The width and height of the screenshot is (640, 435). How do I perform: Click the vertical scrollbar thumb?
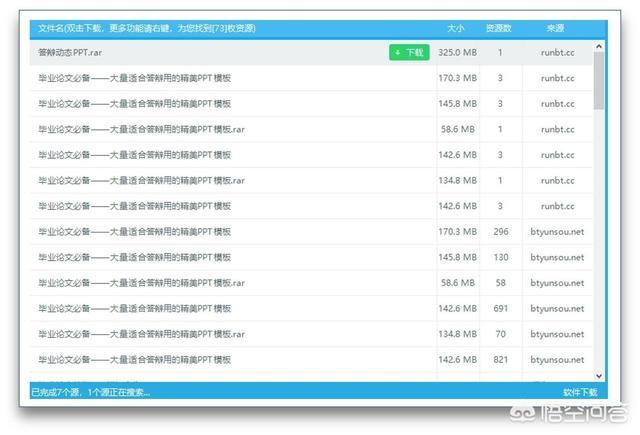(599, 80)
